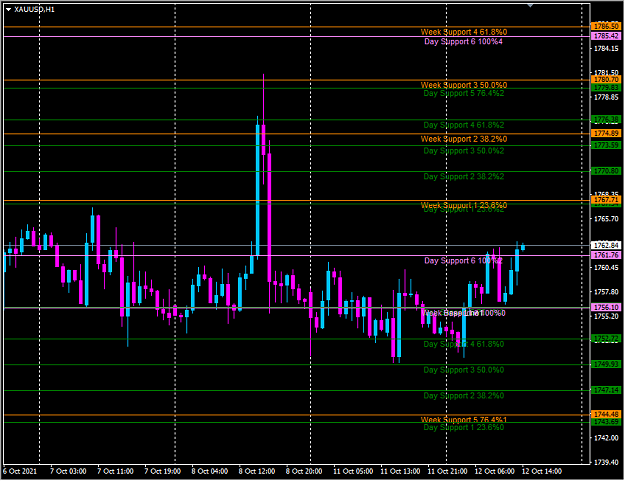The width and height of the screenshot is (625, 481).
Task: Select the 'Day Support 6 100%4' label
Action: [463, 41]
